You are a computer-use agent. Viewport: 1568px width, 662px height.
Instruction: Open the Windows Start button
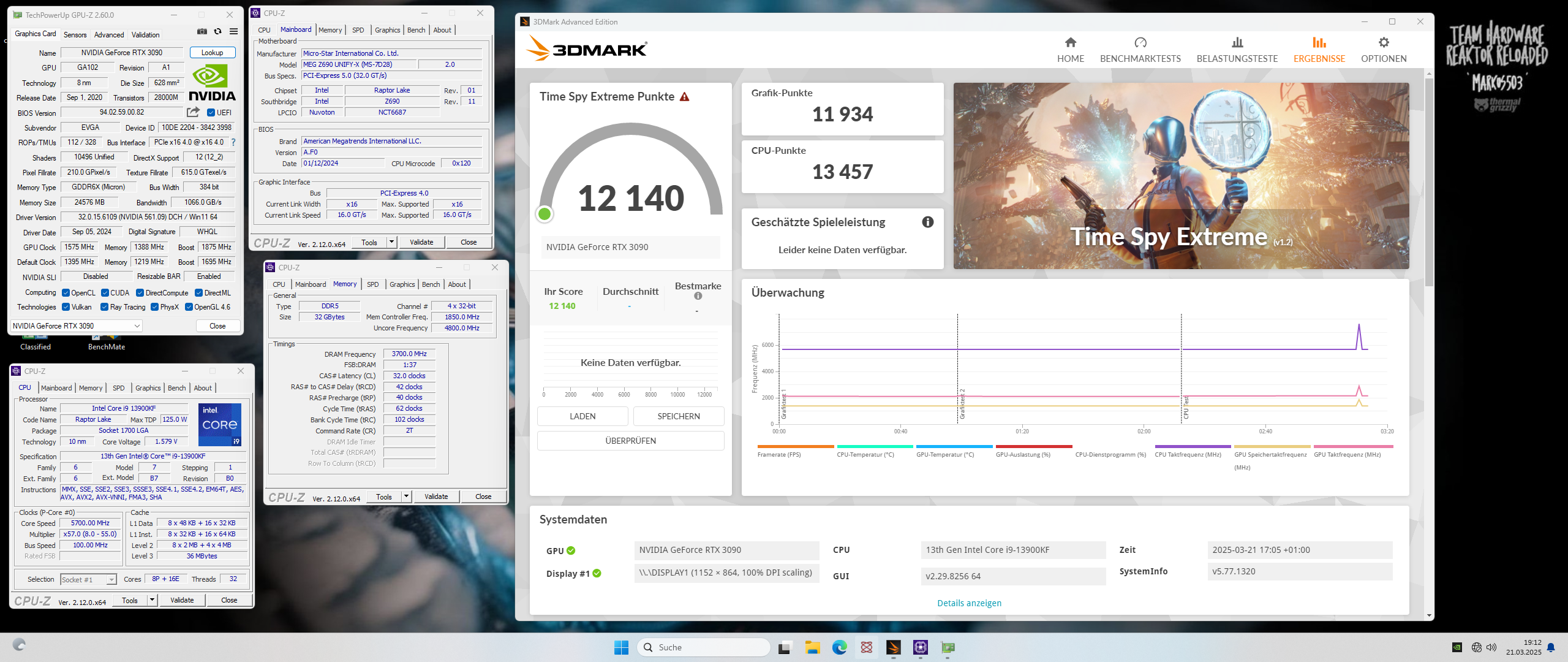[621, 647]
